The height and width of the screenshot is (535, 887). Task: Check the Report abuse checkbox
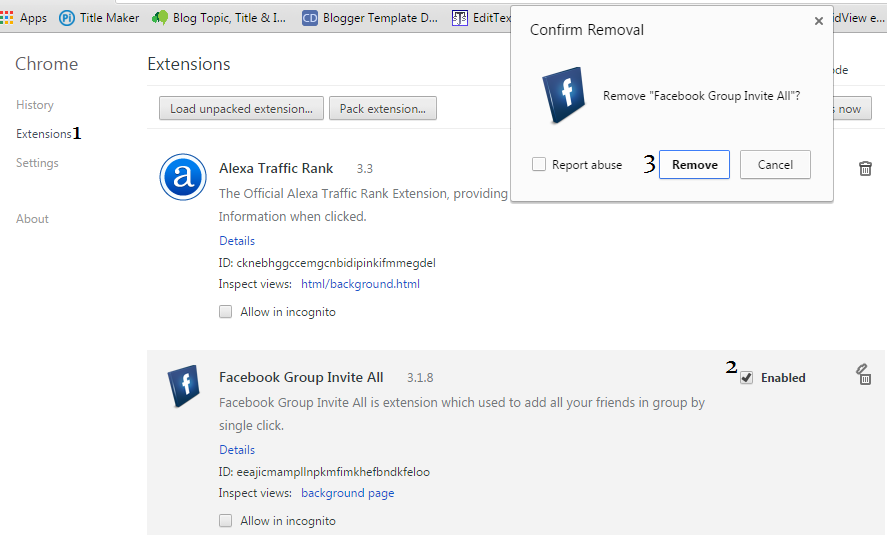click(539, 165)
